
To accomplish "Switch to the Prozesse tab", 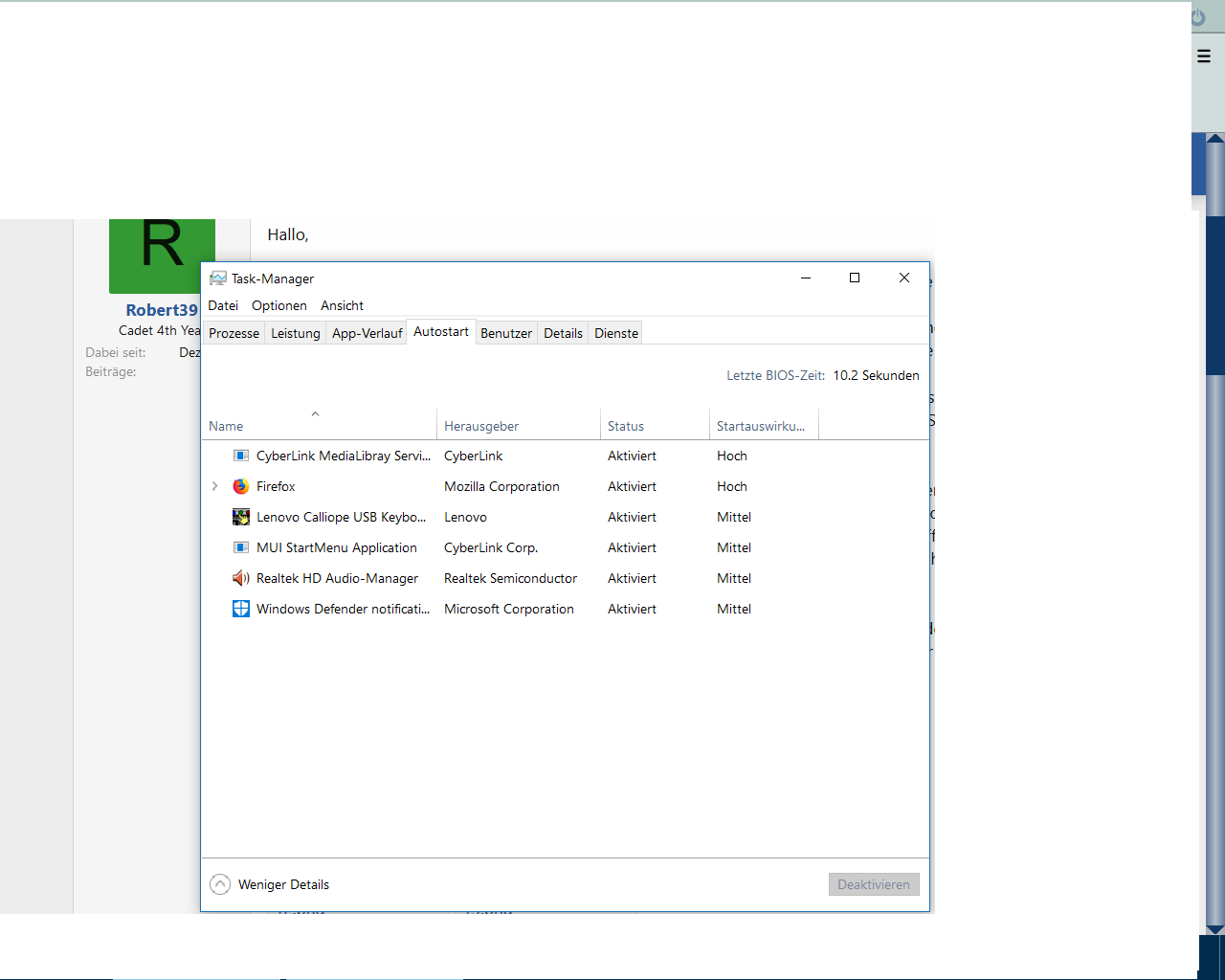I will pyautogui.click(x=234, y=333).
